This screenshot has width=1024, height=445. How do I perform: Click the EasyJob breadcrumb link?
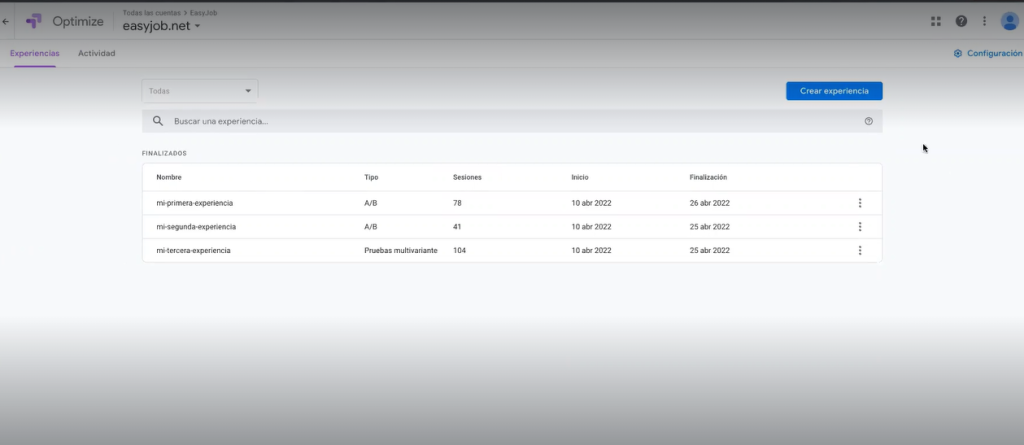[203, 12]
